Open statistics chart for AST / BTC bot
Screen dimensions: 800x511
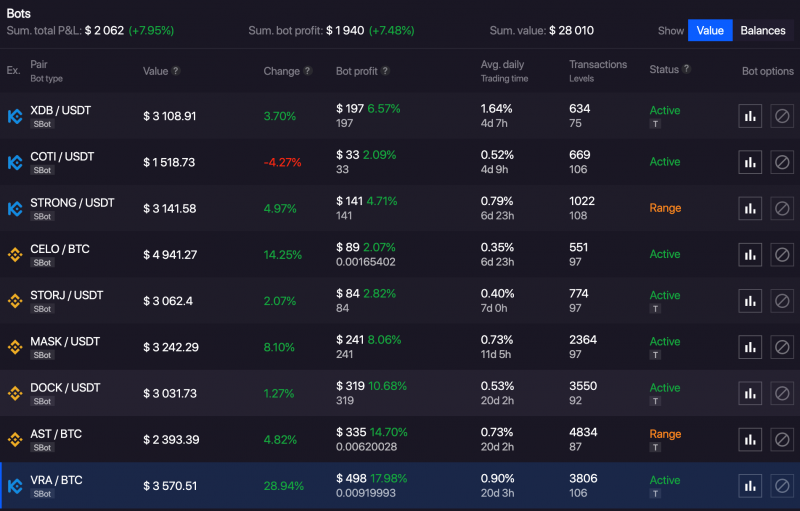[750, 440]
